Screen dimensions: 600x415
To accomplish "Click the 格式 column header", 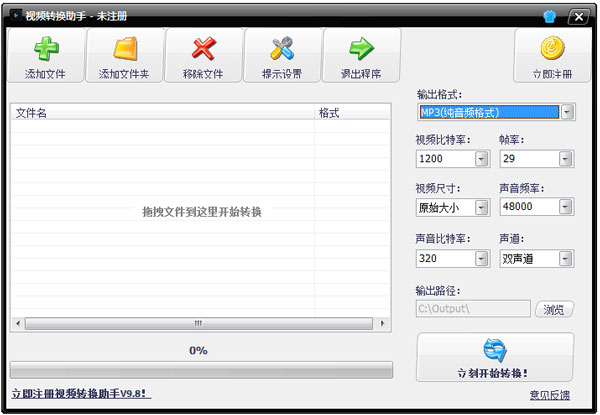I will point(352,113).
